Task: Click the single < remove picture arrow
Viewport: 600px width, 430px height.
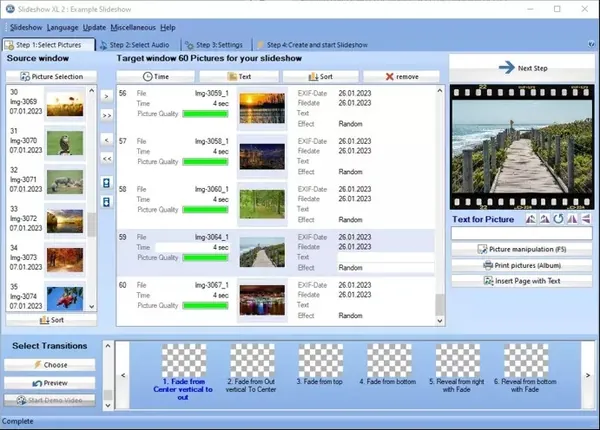Action: [x=107, y=140]
